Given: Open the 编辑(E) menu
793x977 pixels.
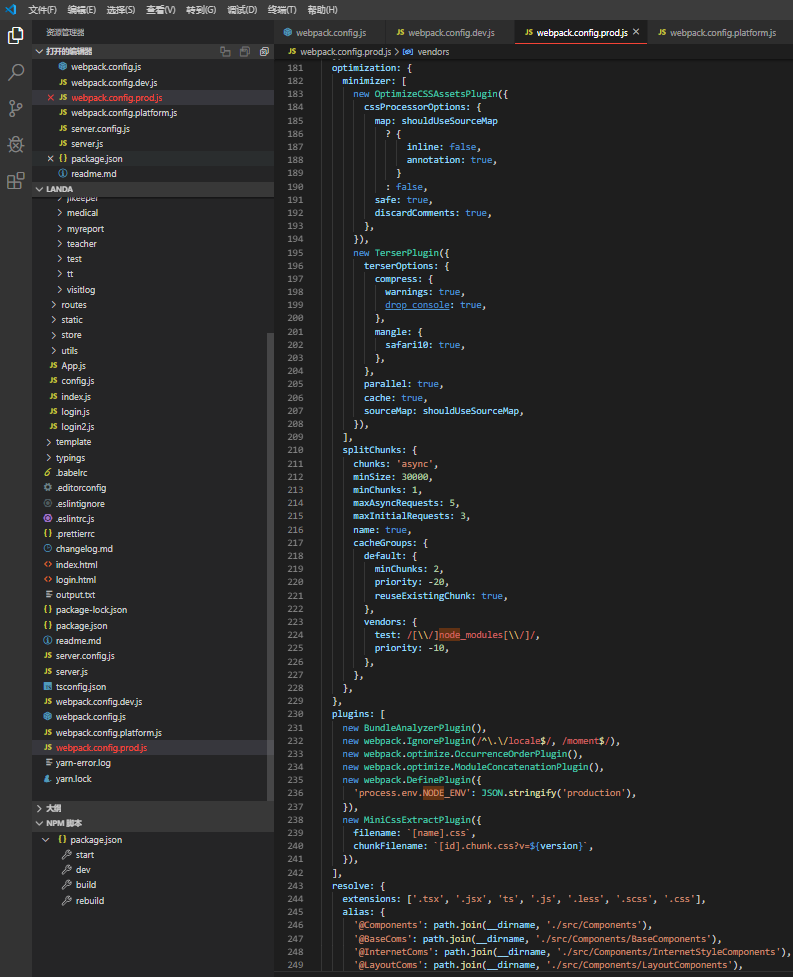Looking at the screenshot, I should coord(82,9).
